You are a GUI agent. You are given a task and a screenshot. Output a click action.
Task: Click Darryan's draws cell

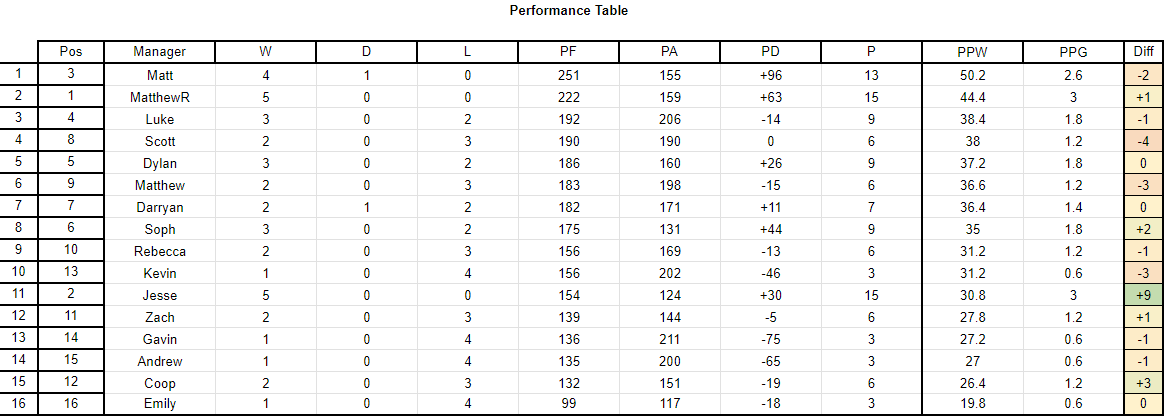366,208
